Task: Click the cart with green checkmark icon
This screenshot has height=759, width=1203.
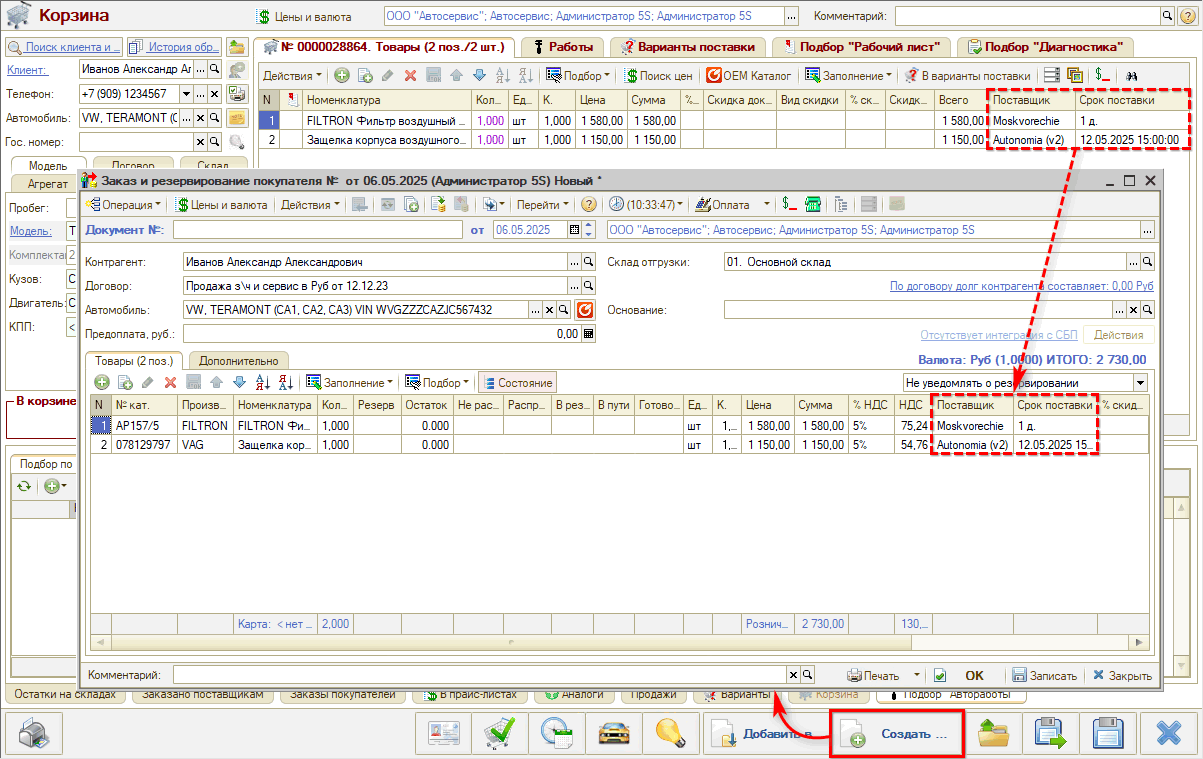Action: click(498, 735)
